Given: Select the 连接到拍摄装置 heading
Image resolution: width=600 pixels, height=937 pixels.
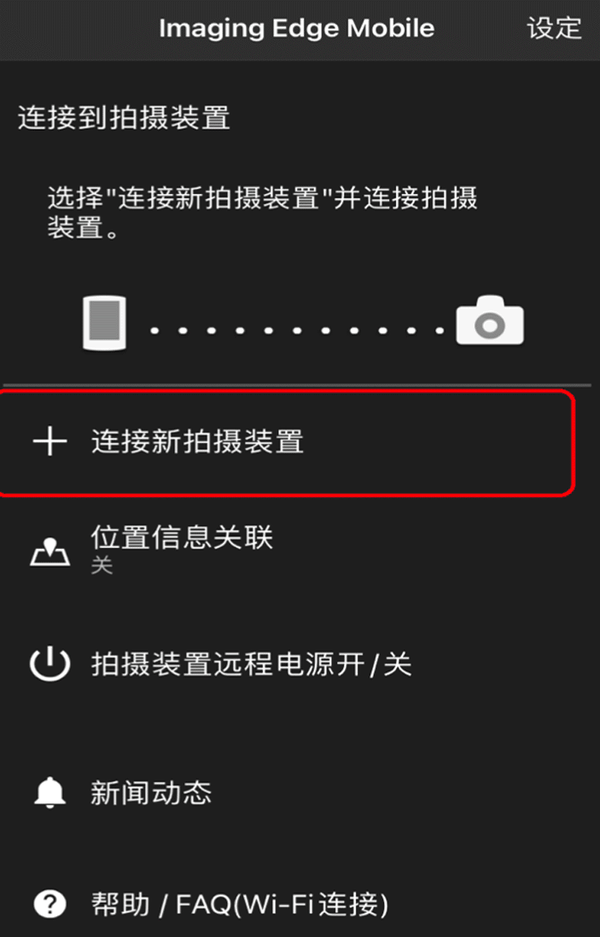Looking at the screenshot, I should (x=124, y=117).
